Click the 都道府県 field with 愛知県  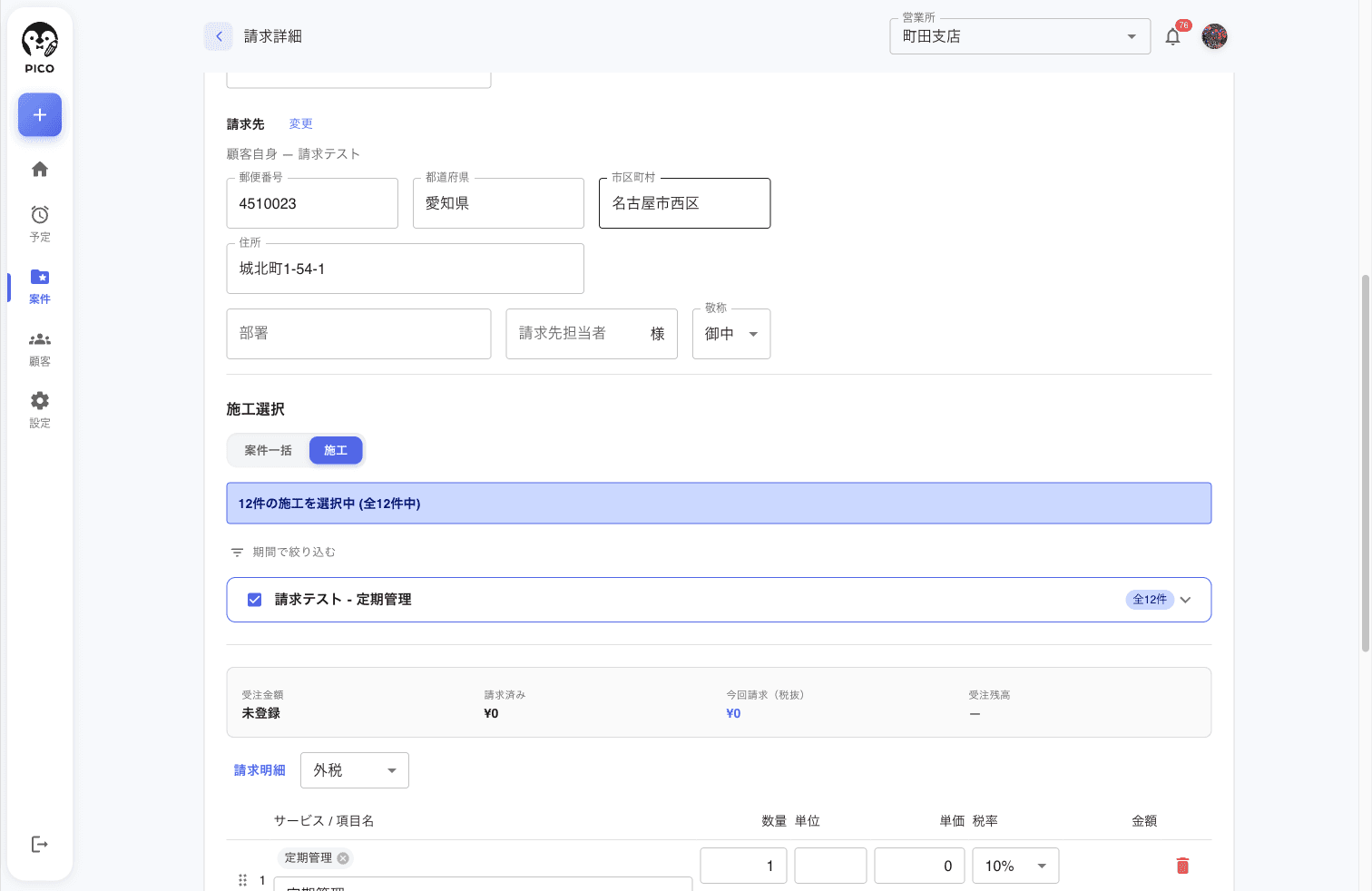point(498,203)
